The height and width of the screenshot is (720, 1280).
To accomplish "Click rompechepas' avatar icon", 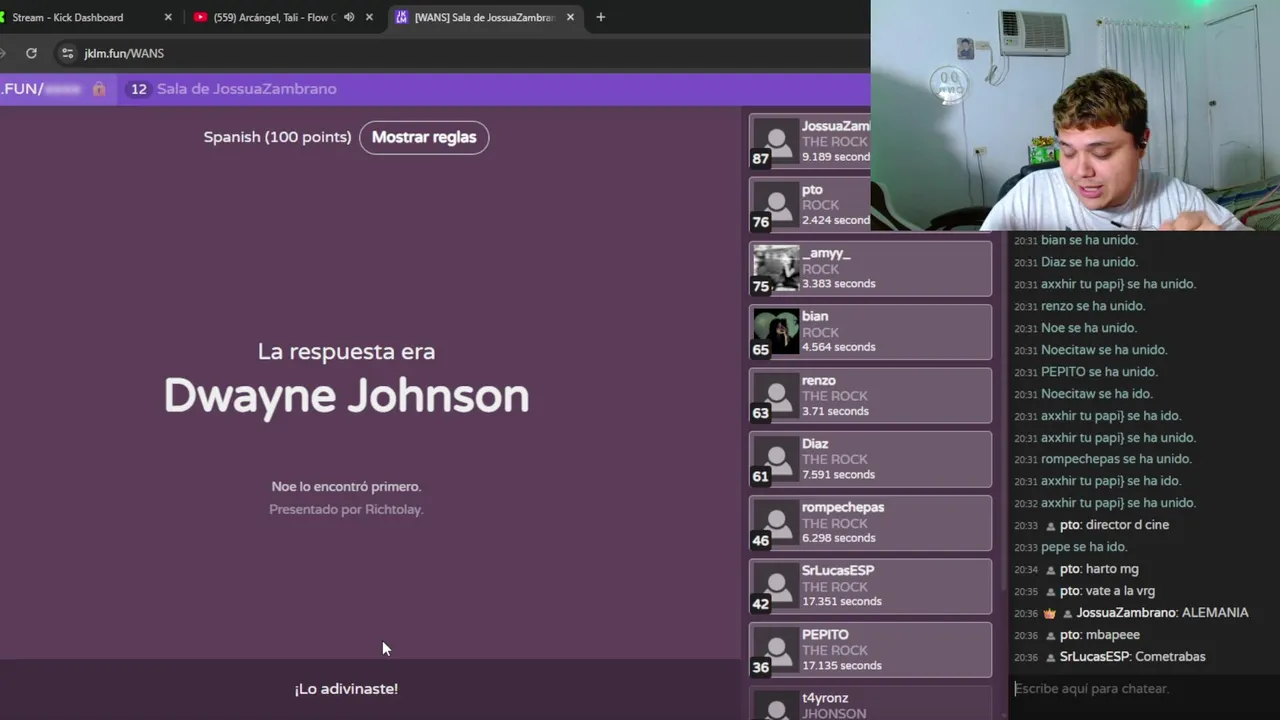I will click(x=776, y=523).
